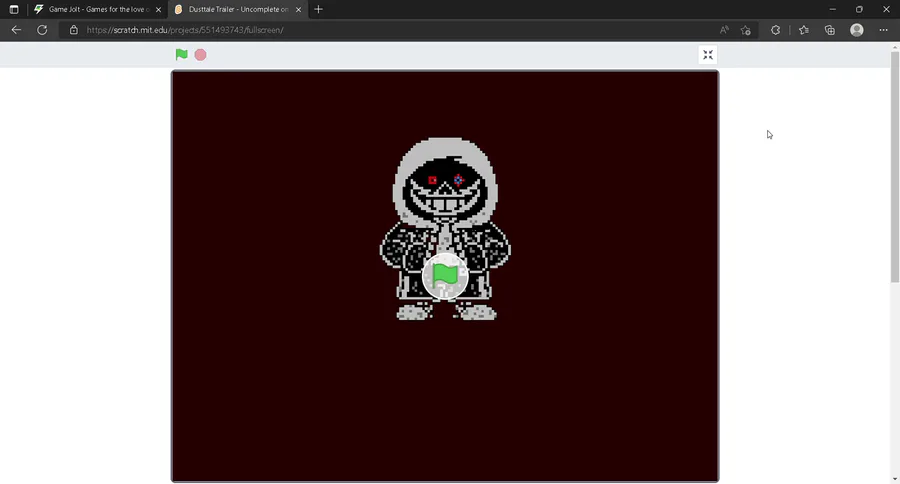
Task: Click the page vertical scrollbar
Action: tap(895, 167)
